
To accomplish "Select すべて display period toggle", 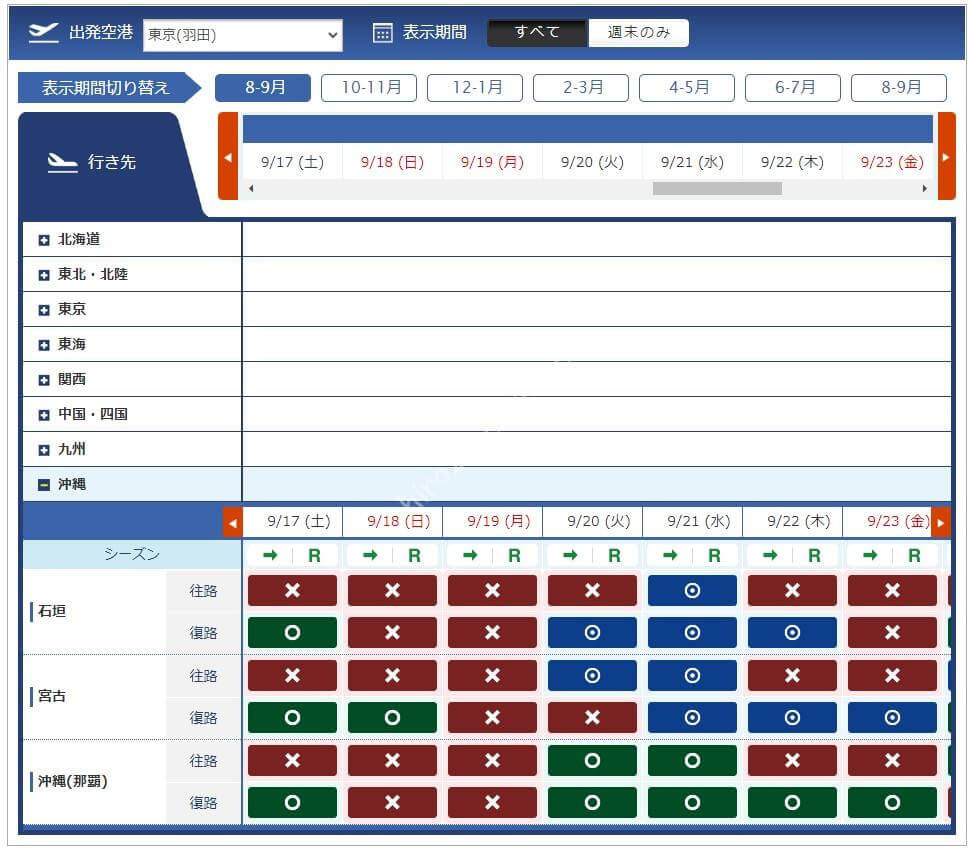I will [x=537, y=32].
